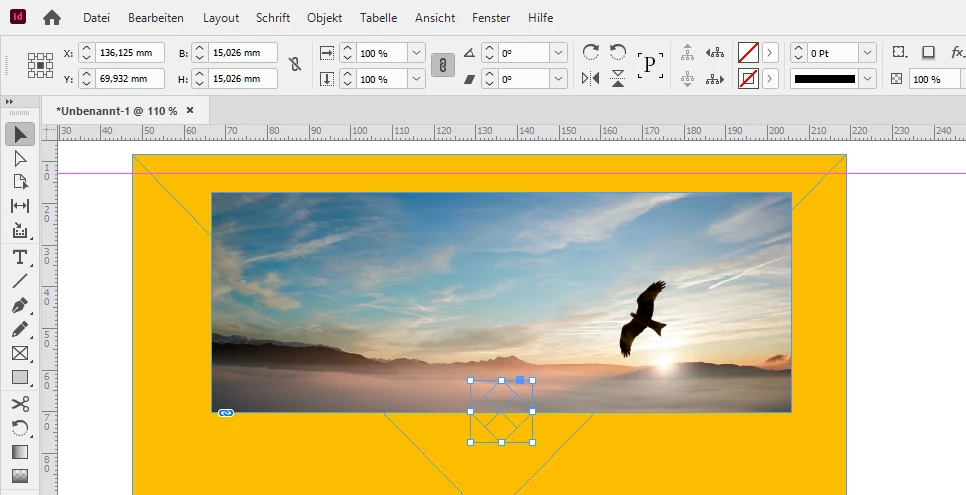Flip the object vertically
This screenshot has height=495, width=966.
[617, 79]
